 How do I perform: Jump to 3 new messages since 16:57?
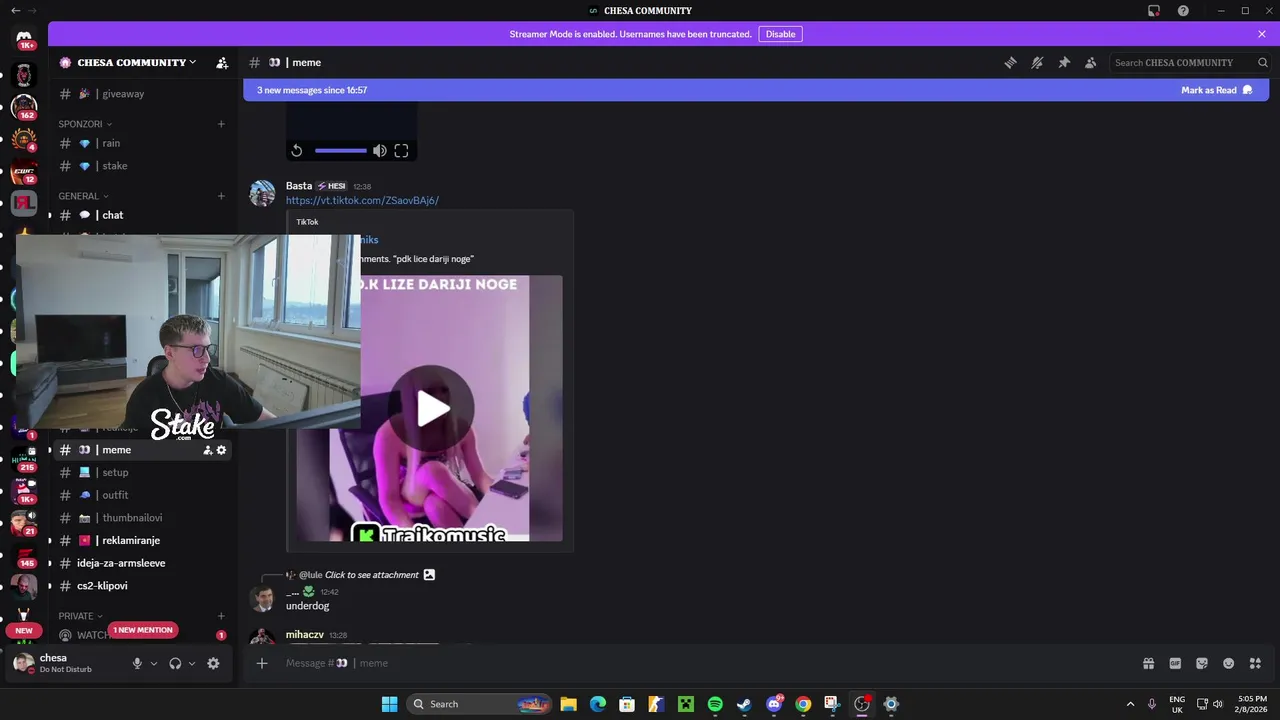coord(312,90)
